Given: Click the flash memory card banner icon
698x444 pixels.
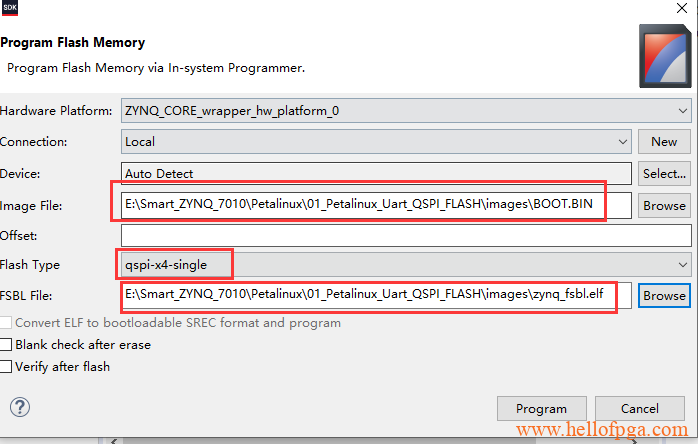Looking at the screenshot, I should [665, 56].
